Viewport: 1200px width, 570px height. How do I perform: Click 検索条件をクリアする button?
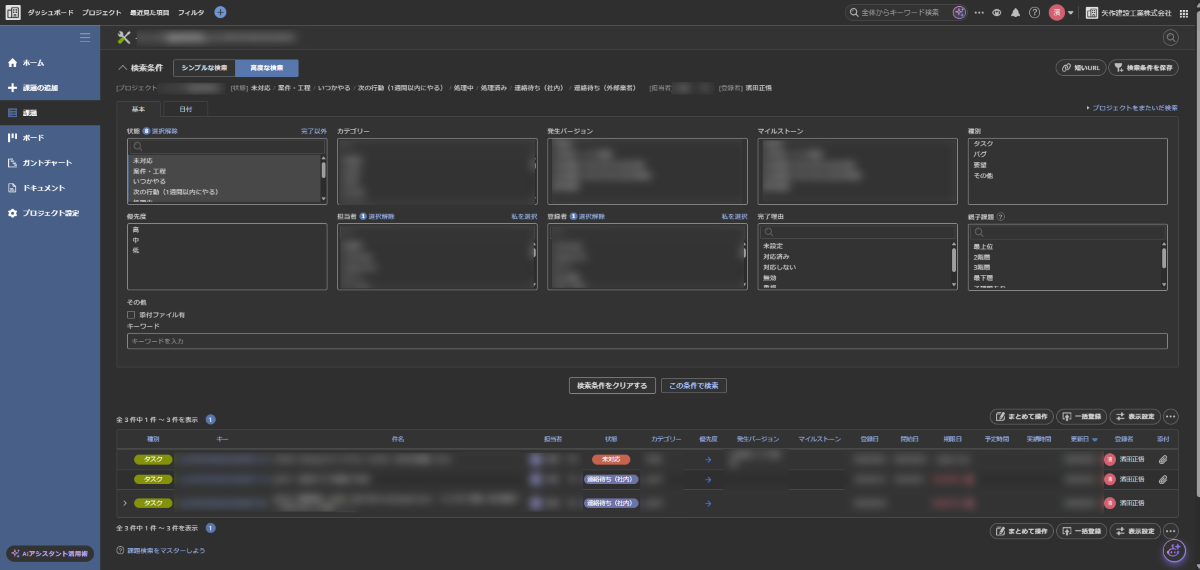(612, 385)
